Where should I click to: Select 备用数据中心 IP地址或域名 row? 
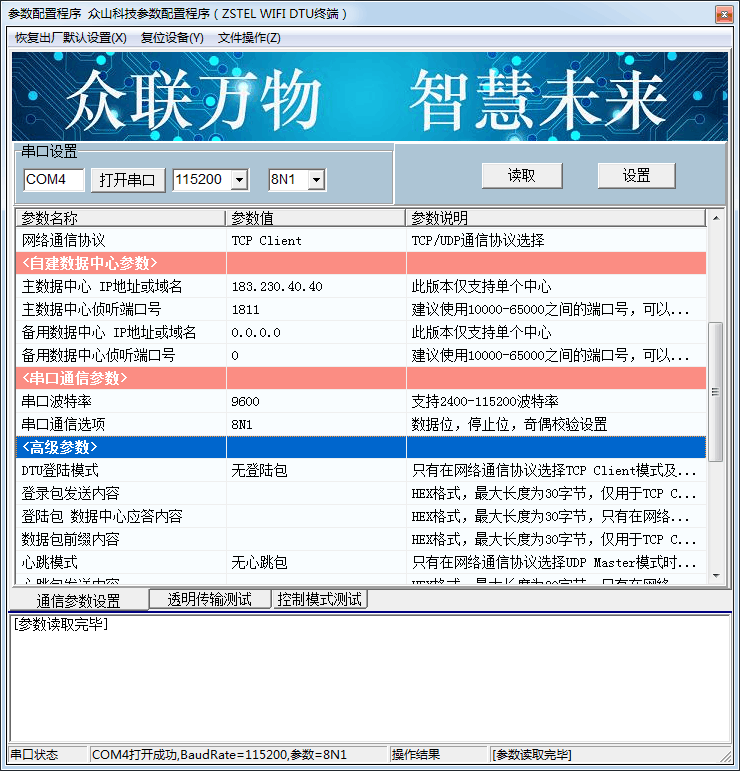pyautogui.click(x=361, y=332)
